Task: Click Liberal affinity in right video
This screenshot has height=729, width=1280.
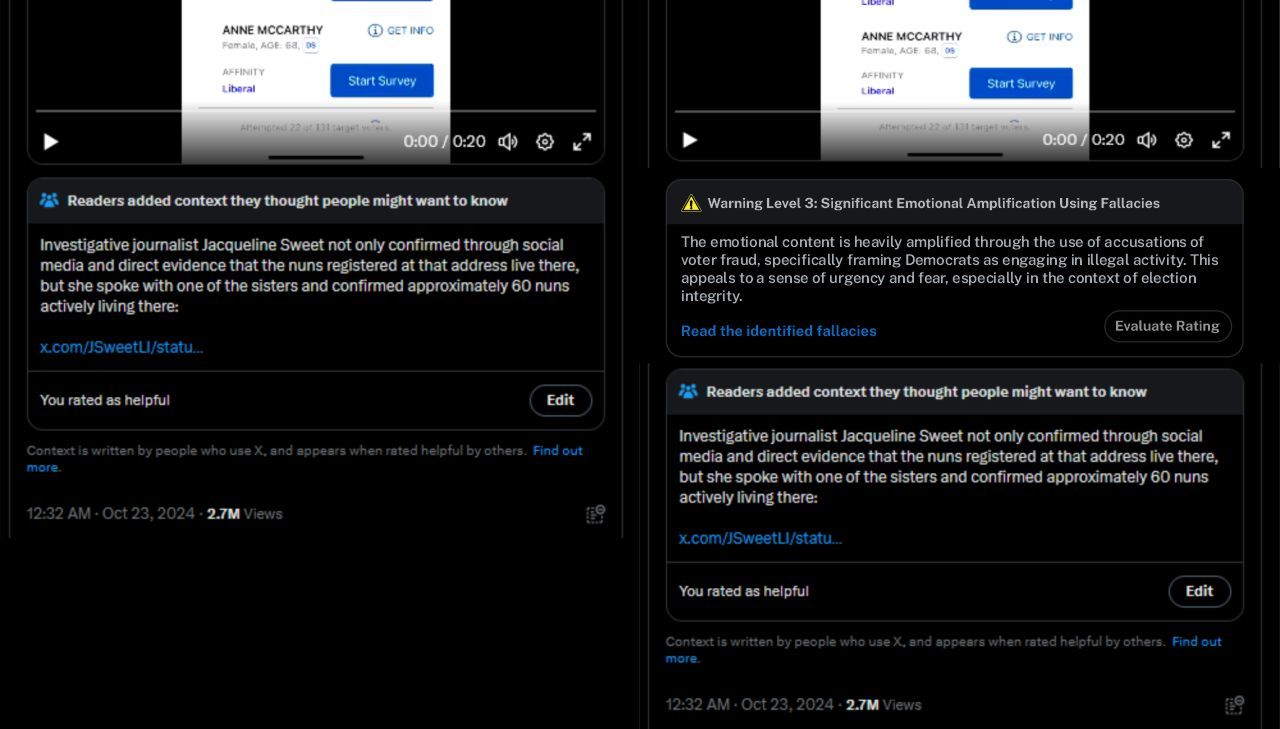Action: pyautogui.click(x=877, y=91)
